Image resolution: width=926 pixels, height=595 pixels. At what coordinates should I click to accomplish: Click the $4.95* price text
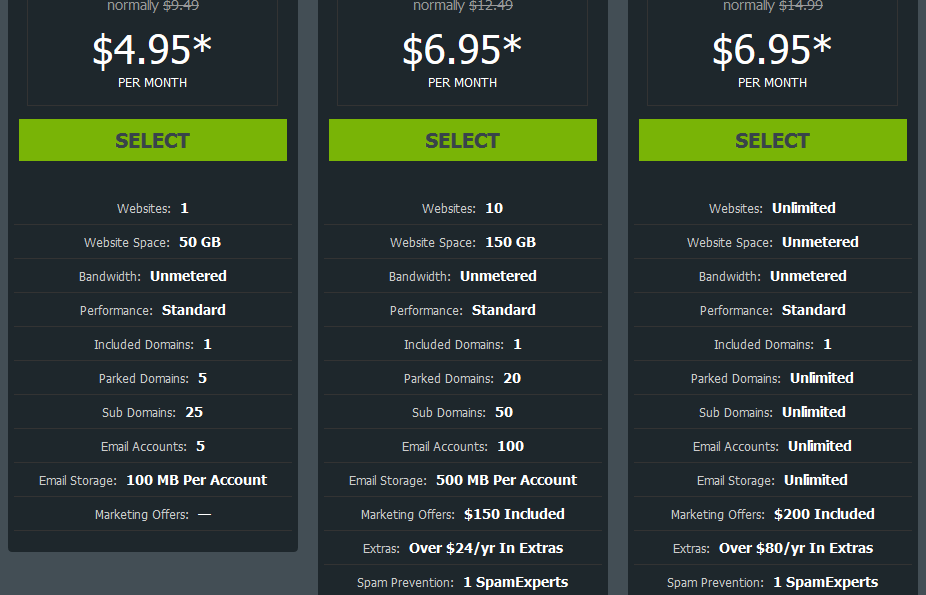coord(152,50)
